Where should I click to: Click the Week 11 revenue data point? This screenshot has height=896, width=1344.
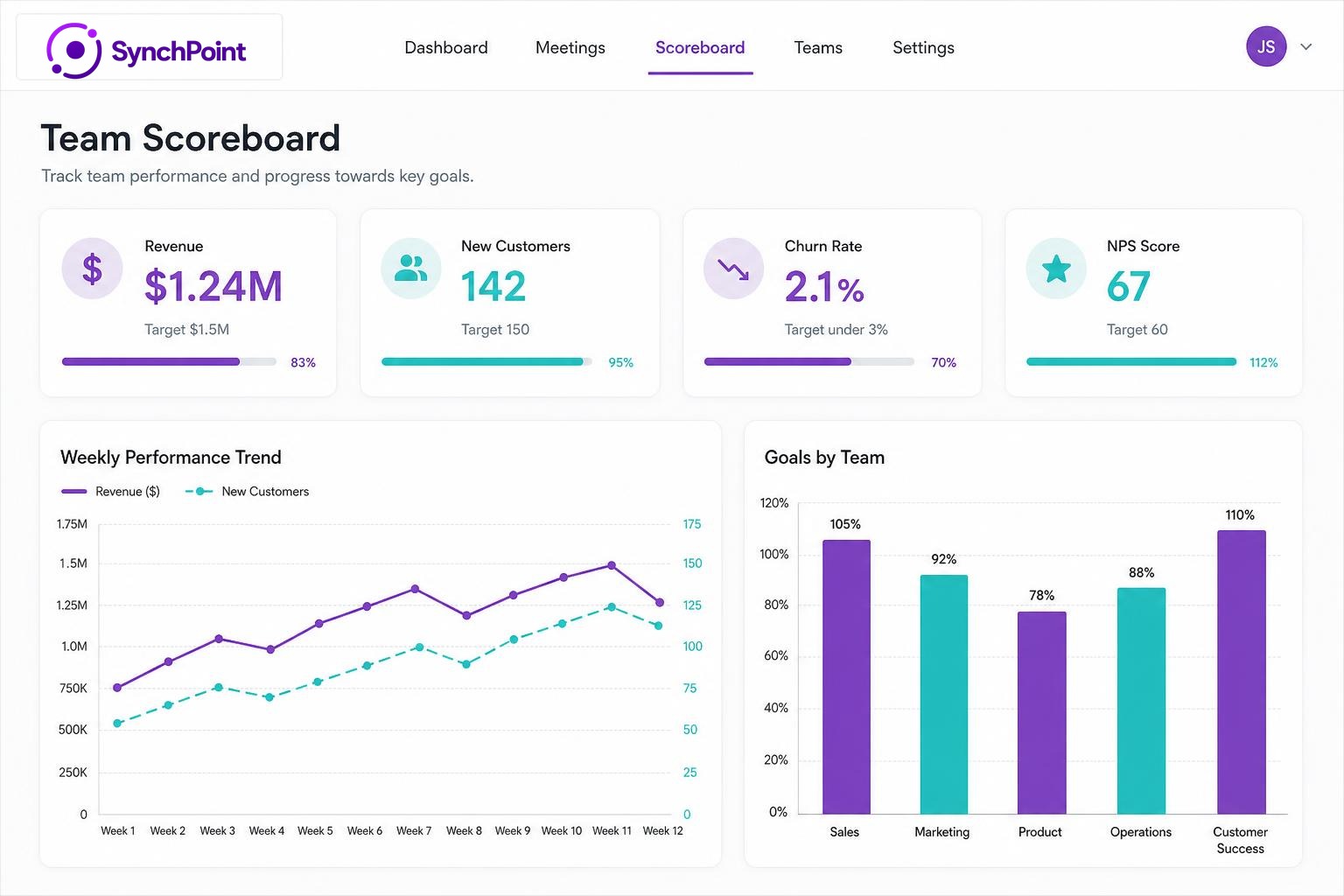[x=612, y=565]
